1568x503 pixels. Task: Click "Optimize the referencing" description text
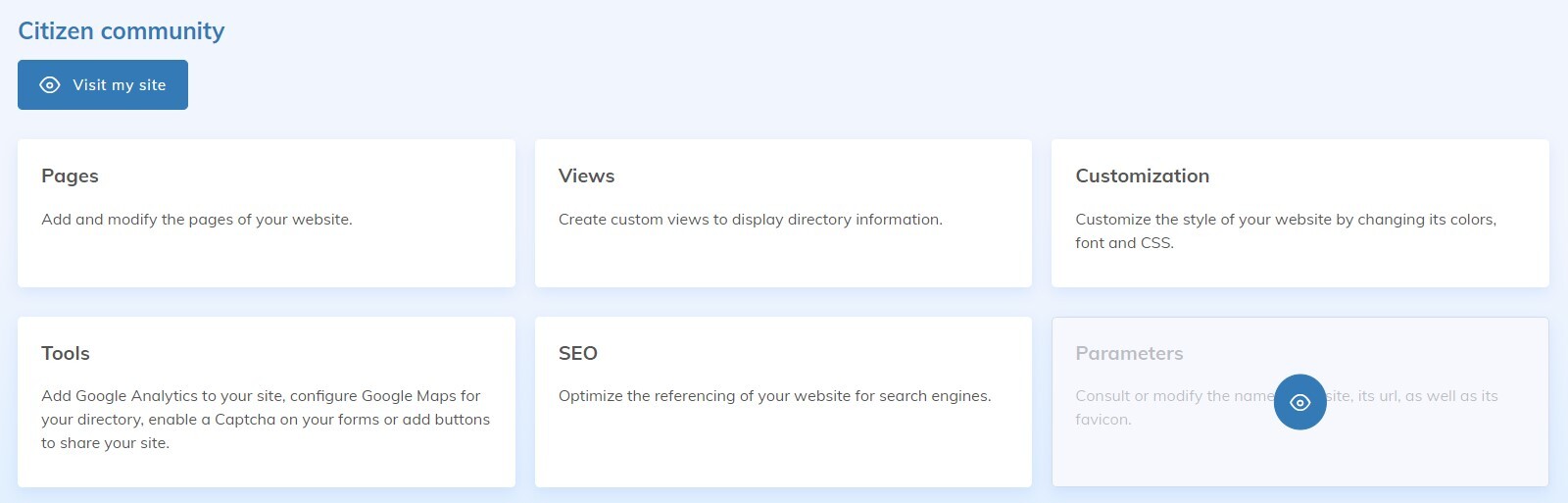pyautogui.click(x=774, y=396)
